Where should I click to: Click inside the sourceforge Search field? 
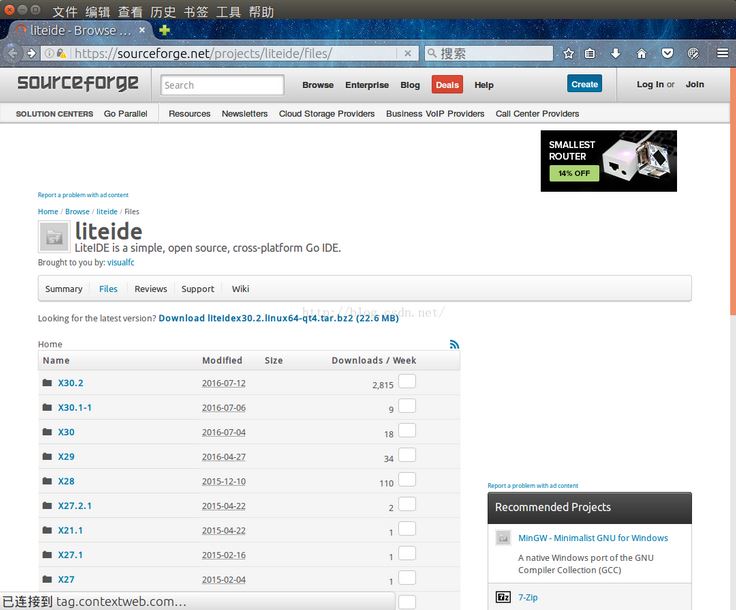click(222, 85)
